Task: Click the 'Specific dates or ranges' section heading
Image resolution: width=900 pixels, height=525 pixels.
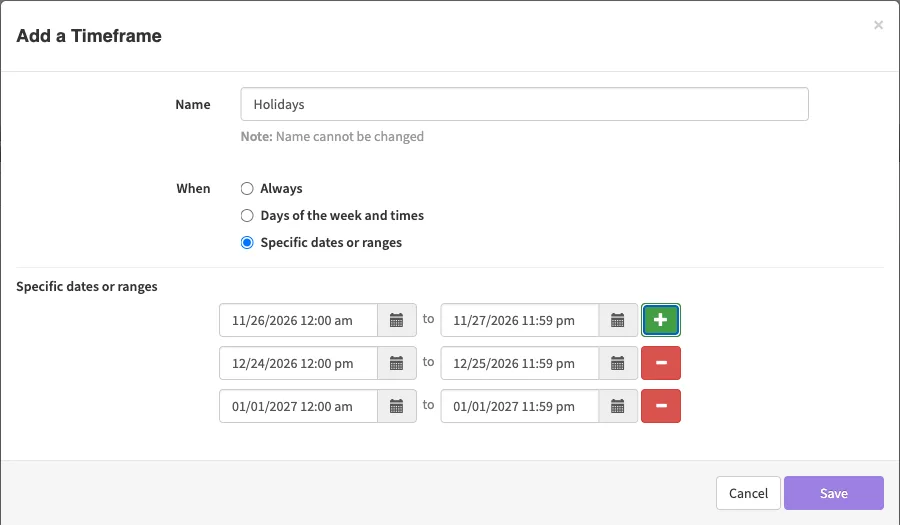Action: coord(87,286)
